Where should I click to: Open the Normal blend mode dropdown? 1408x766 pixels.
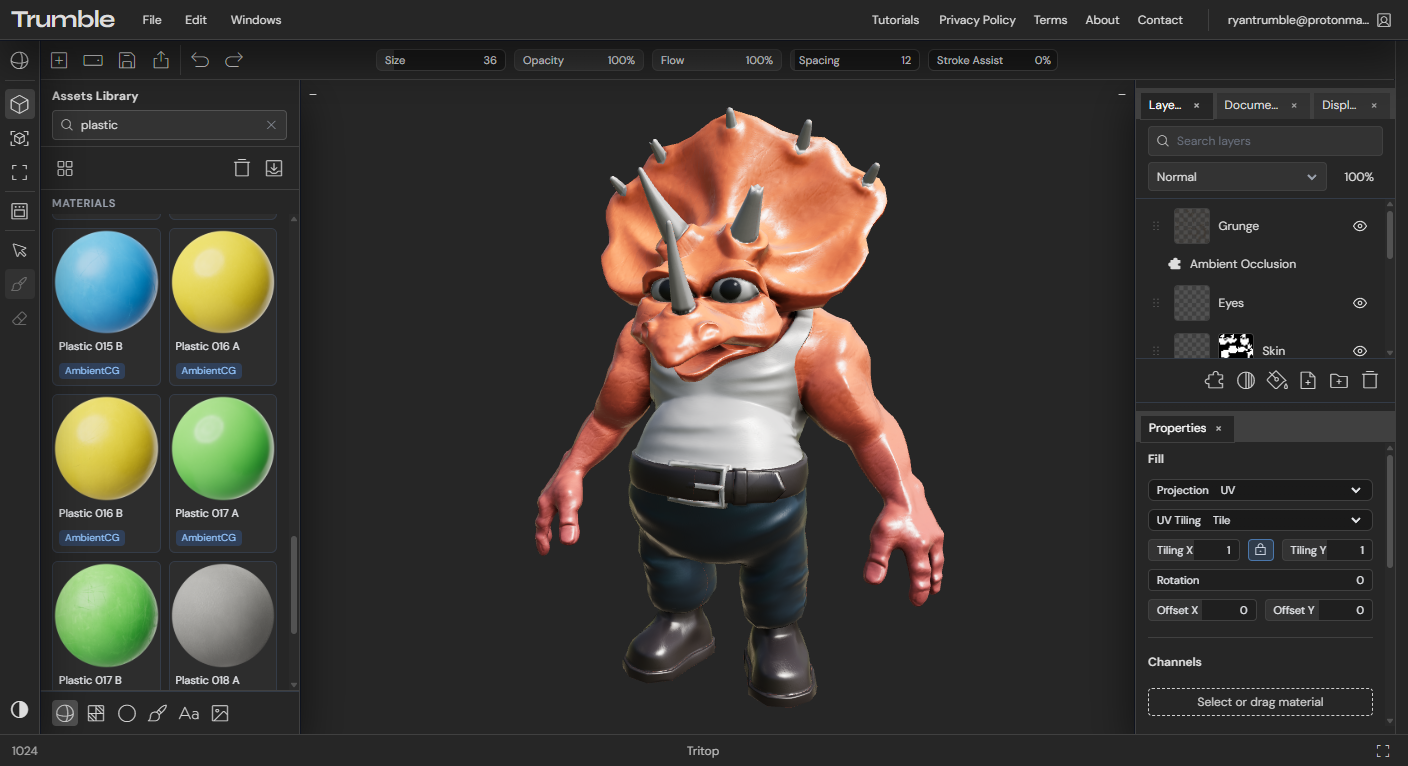(1237, 176)
